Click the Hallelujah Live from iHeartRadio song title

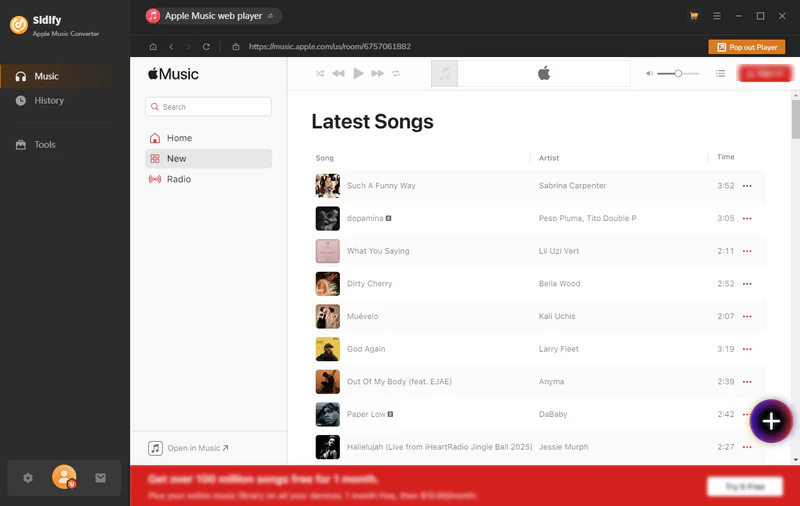439,447
